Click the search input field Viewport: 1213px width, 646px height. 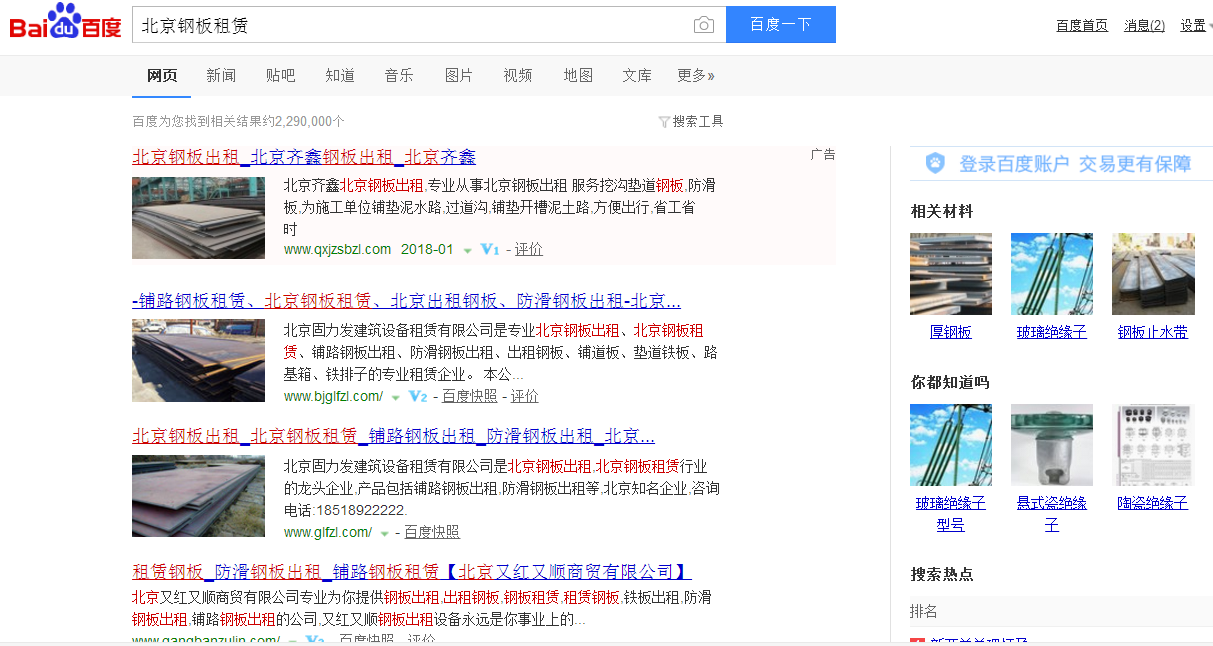tap(410, 25)
